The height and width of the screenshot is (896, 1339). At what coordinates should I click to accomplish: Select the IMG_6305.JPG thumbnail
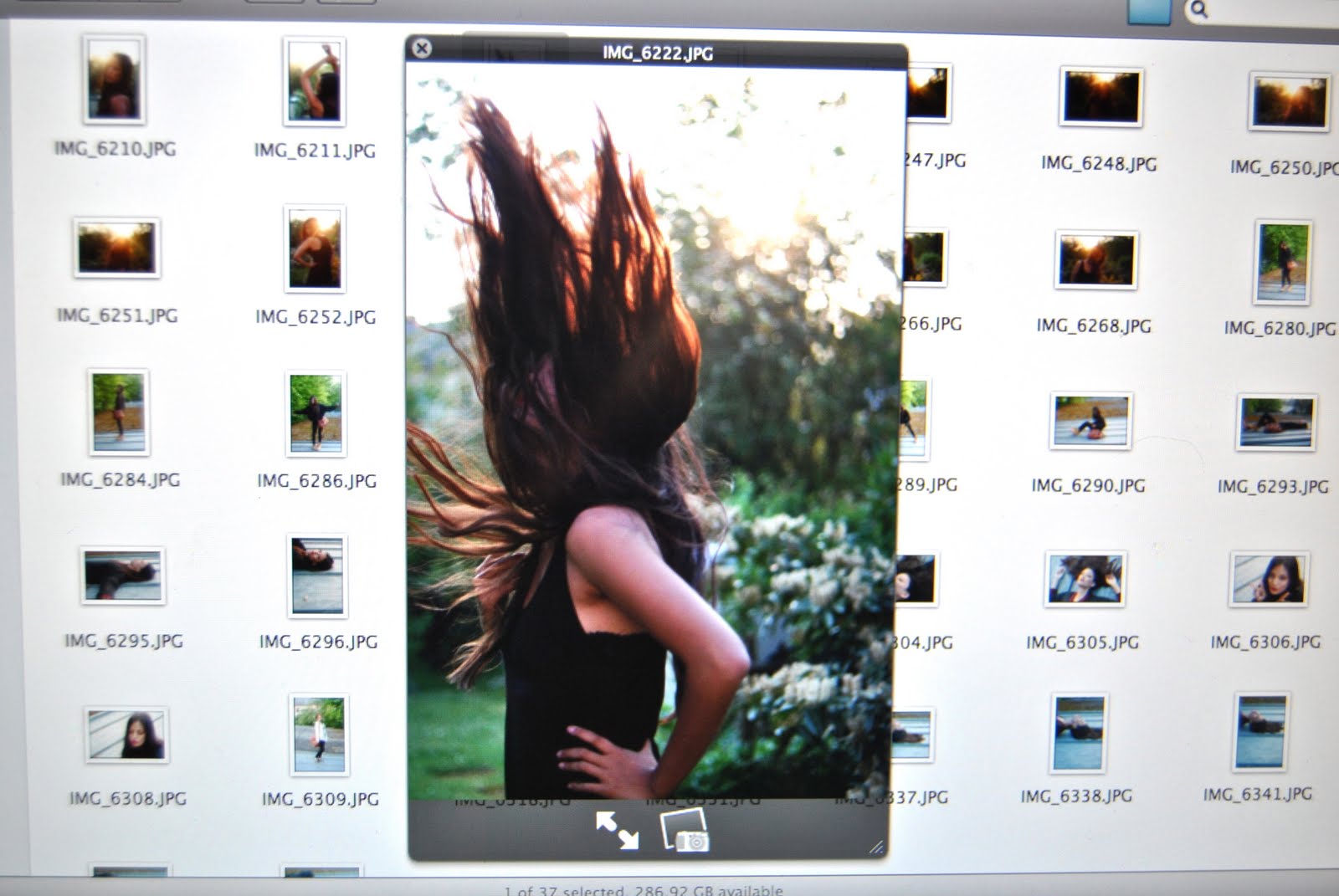pos(1085,579)
